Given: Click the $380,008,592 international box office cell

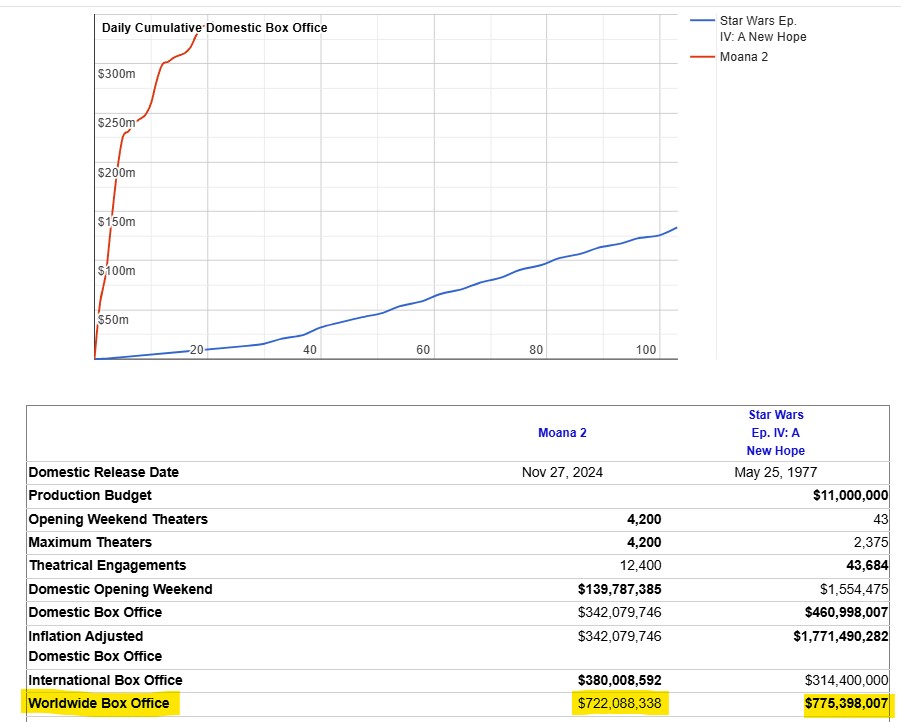Looking at the screenshot, I should 619,680.
